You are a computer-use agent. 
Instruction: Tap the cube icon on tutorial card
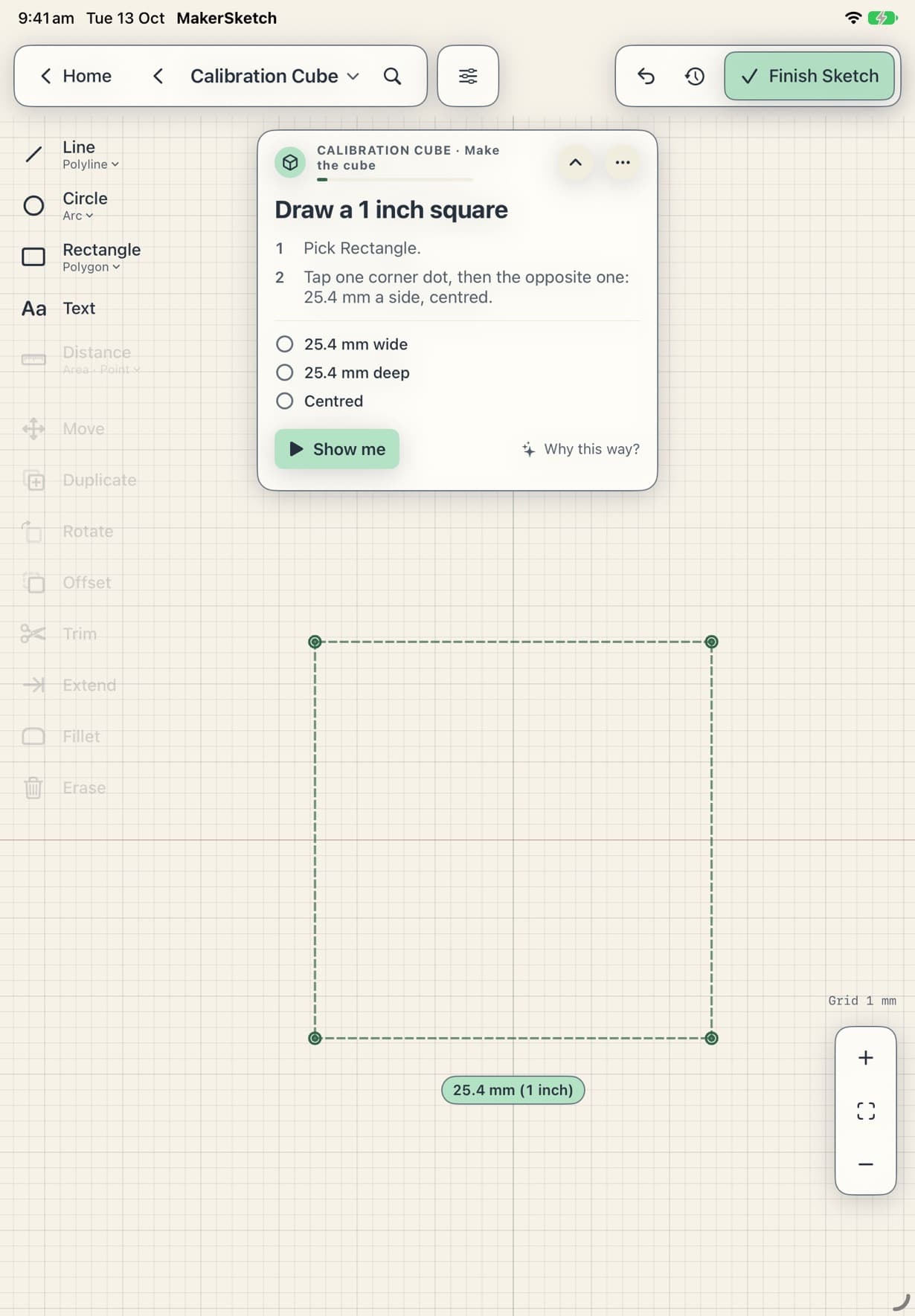(290, 162)
